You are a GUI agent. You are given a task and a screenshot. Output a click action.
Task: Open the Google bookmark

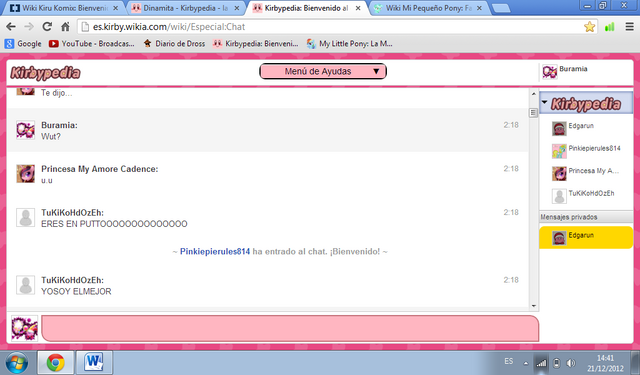pyautogui.click(x=23, y=44)
